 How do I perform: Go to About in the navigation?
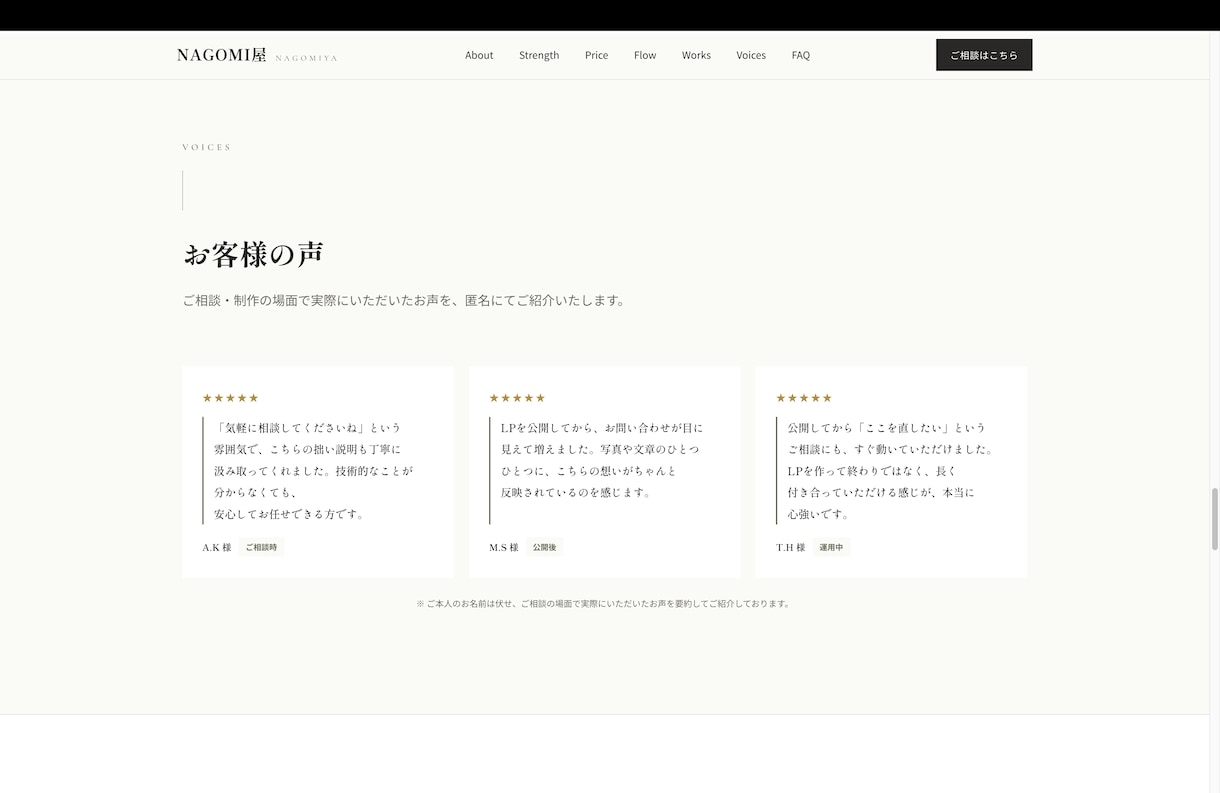coord(479,55)
